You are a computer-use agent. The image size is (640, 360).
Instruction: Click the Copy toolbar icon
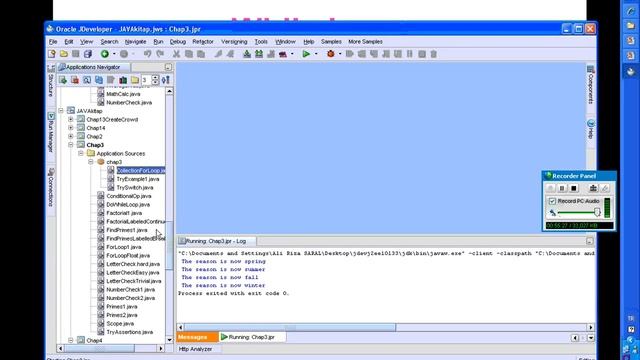(x=189, y=54)
